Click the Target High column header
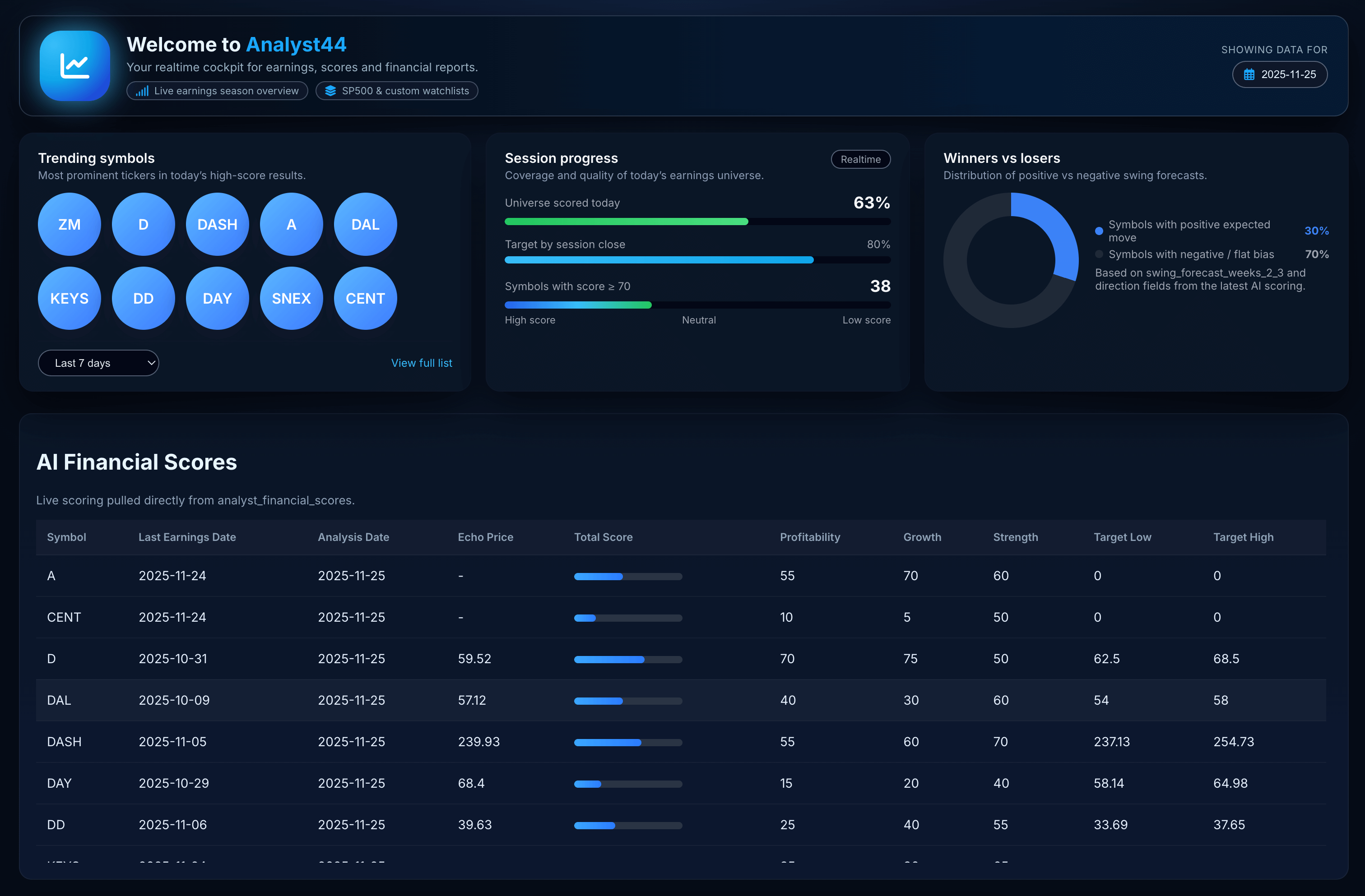This screenshot has width=1365, height=896. click(x=1243, y=537)
